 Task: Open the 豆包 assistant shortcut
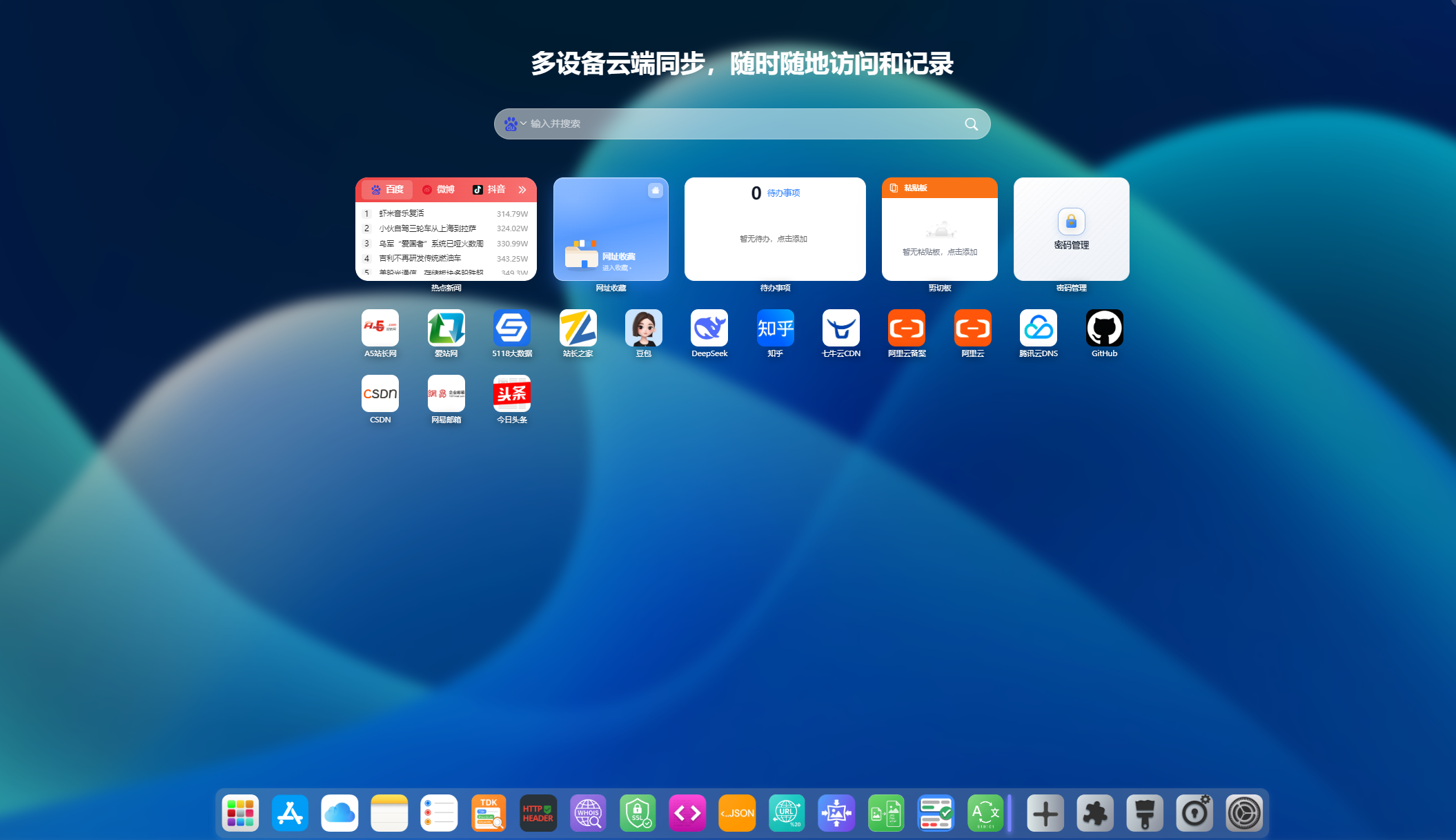pyautogui.click(x=644, y=328)
